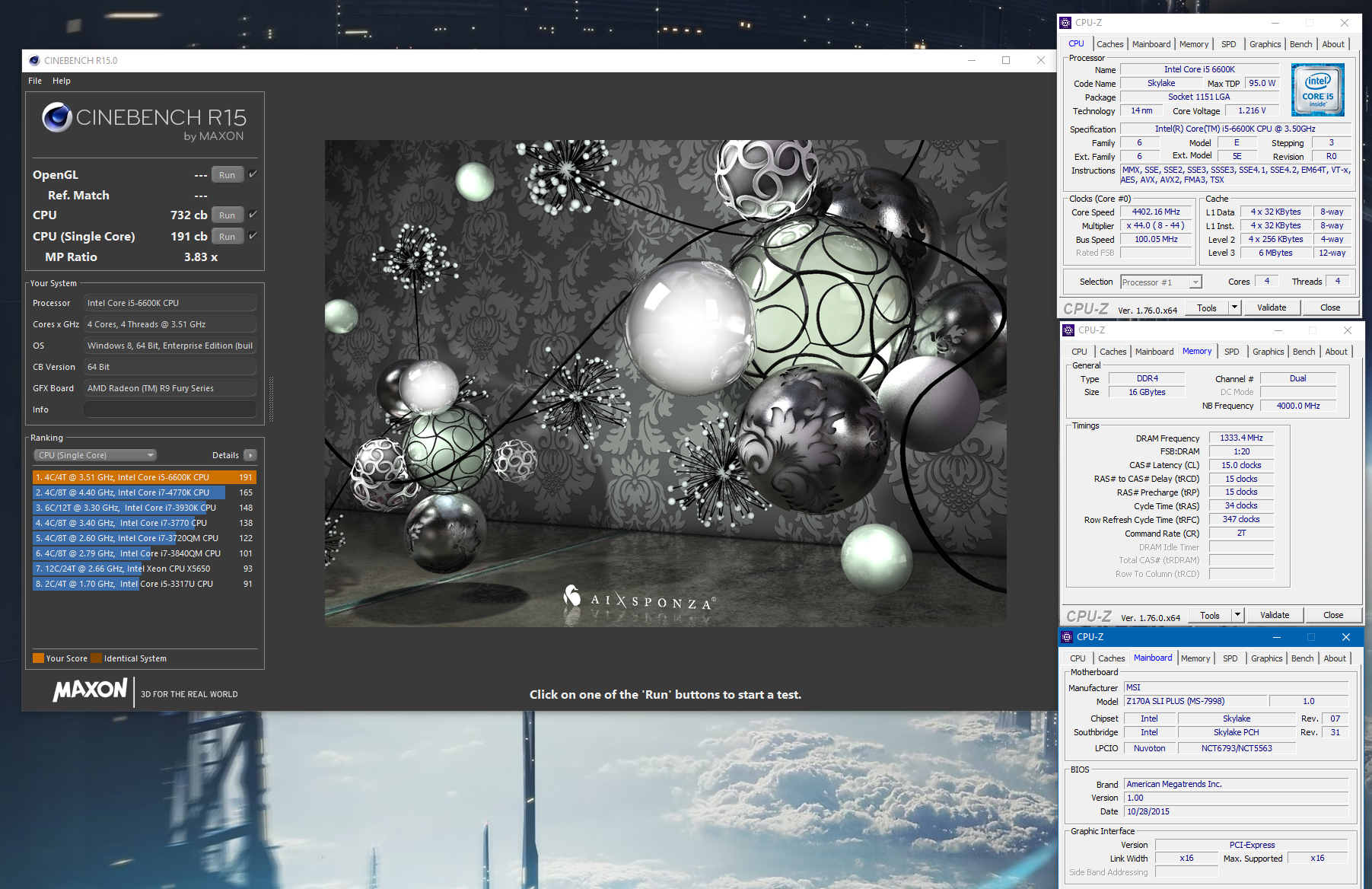1372x889 pixels.
Task: Select ranking row Intel Core i7-3930K CPU
Action: [145, 508]
